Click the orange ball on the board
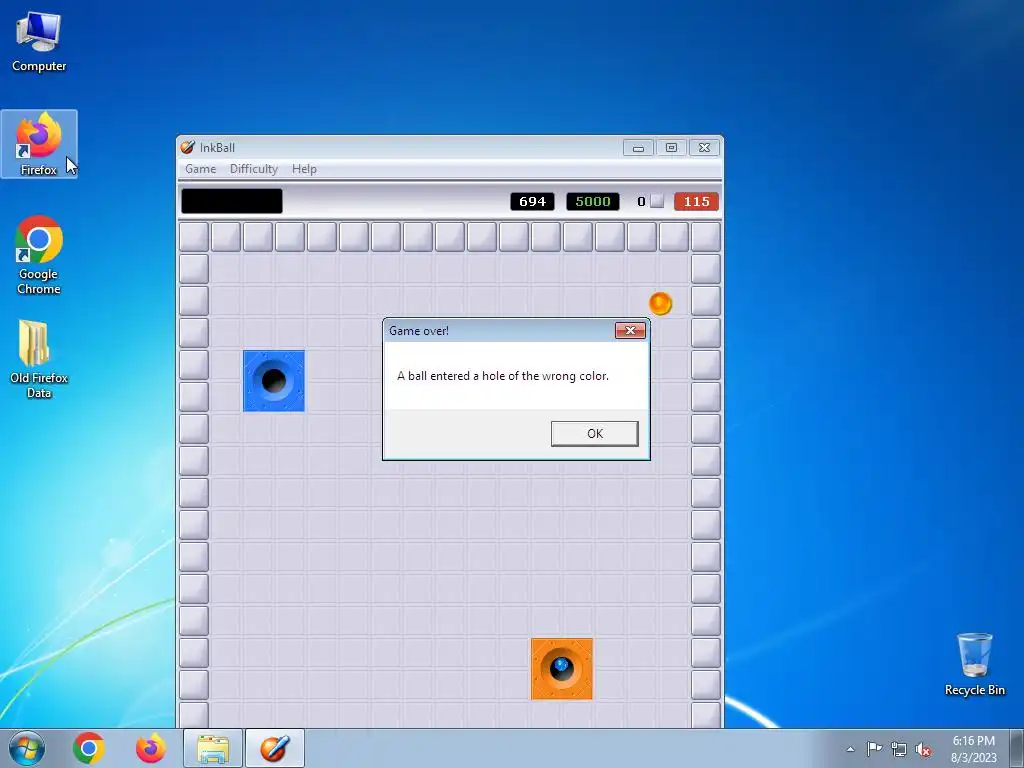 coord(660,304)
